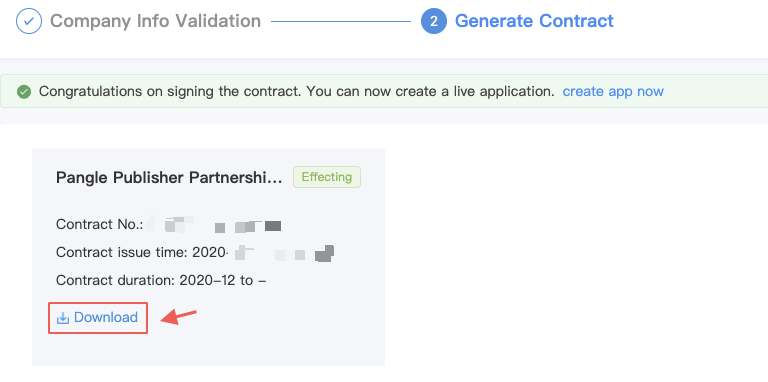Click the line connecting the two steps
Screen dimensions: 768x382
click(x=341, y=21)
